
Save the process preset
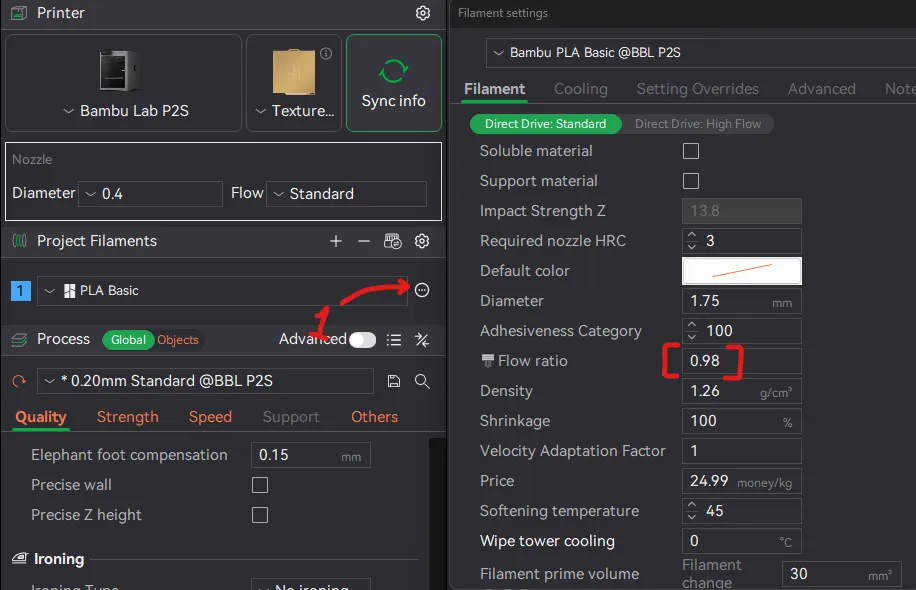[394, 381]
